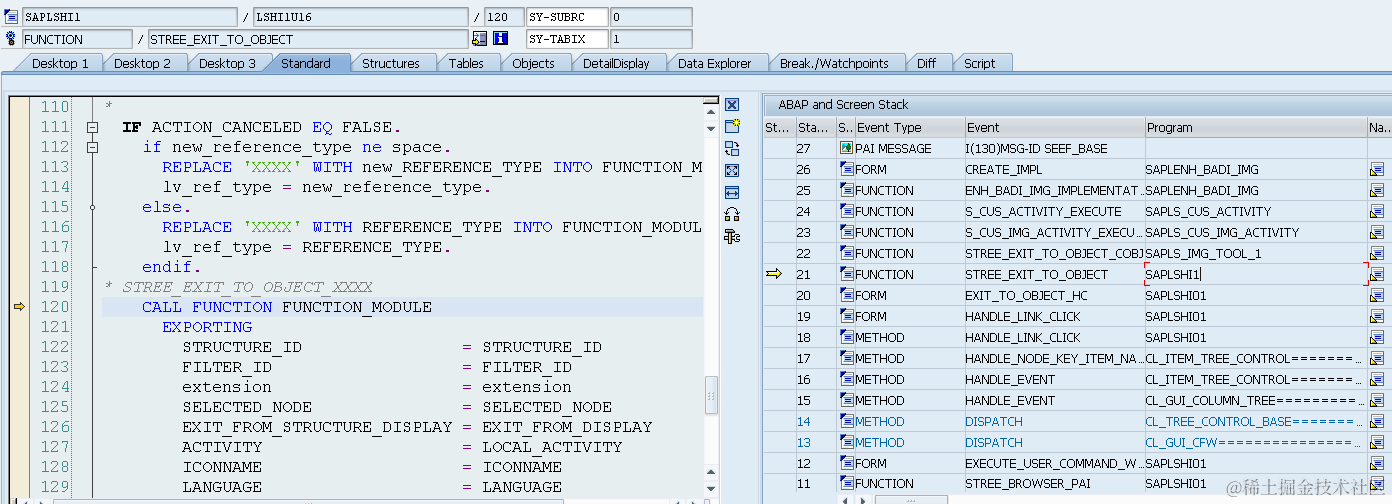The height and width of the screenshot is (504, 1392).
Task: Click the New Tool icon with yellow star
Action: tap(732, 126)
